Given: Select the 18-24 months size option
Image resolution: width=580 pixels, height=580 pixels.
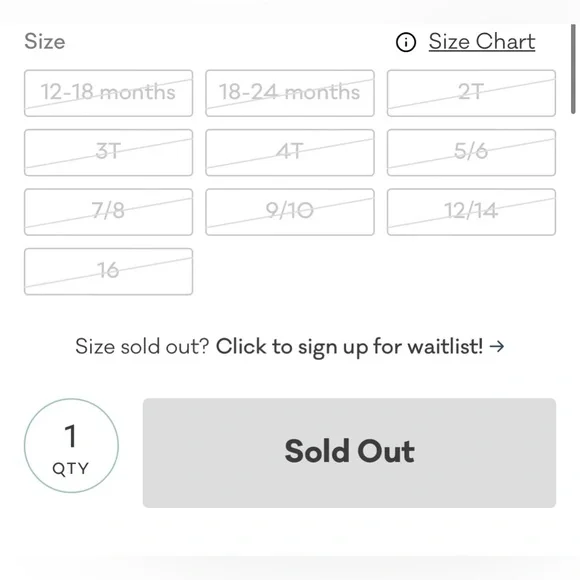Looking at the screenshot, I should [x=290, y=93].
